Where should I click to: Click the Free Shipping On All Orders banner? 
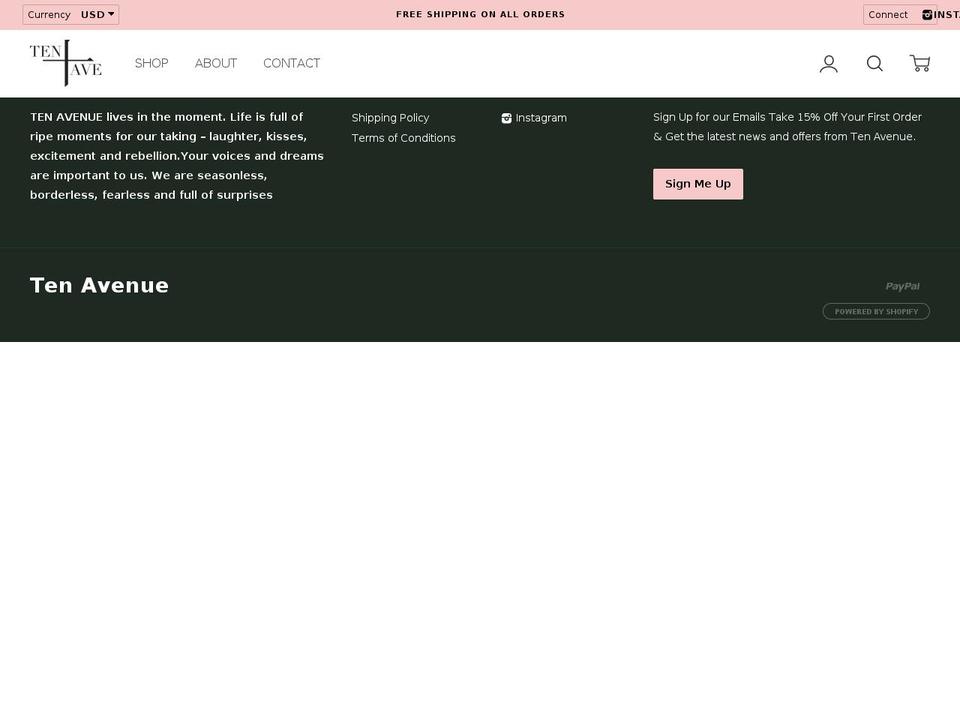pos(480,14)
